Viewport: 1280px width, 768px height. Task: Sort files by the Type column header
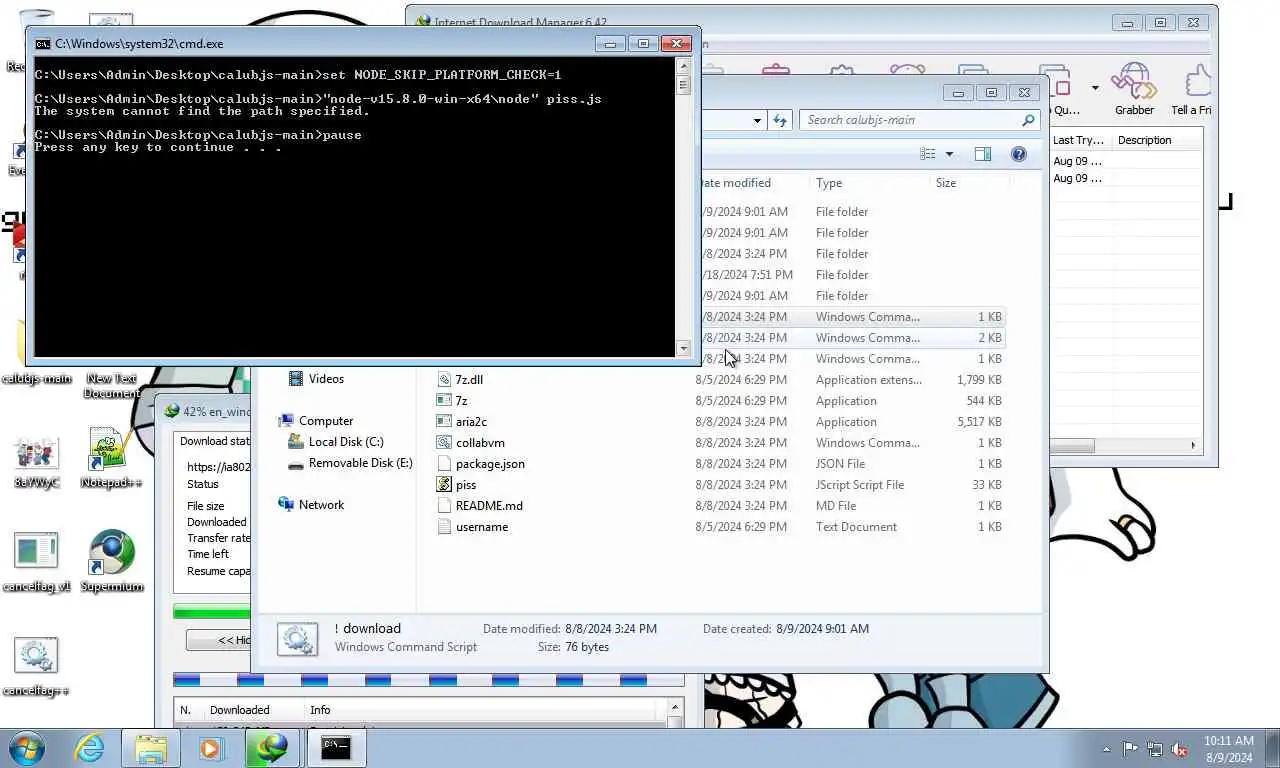868,183
